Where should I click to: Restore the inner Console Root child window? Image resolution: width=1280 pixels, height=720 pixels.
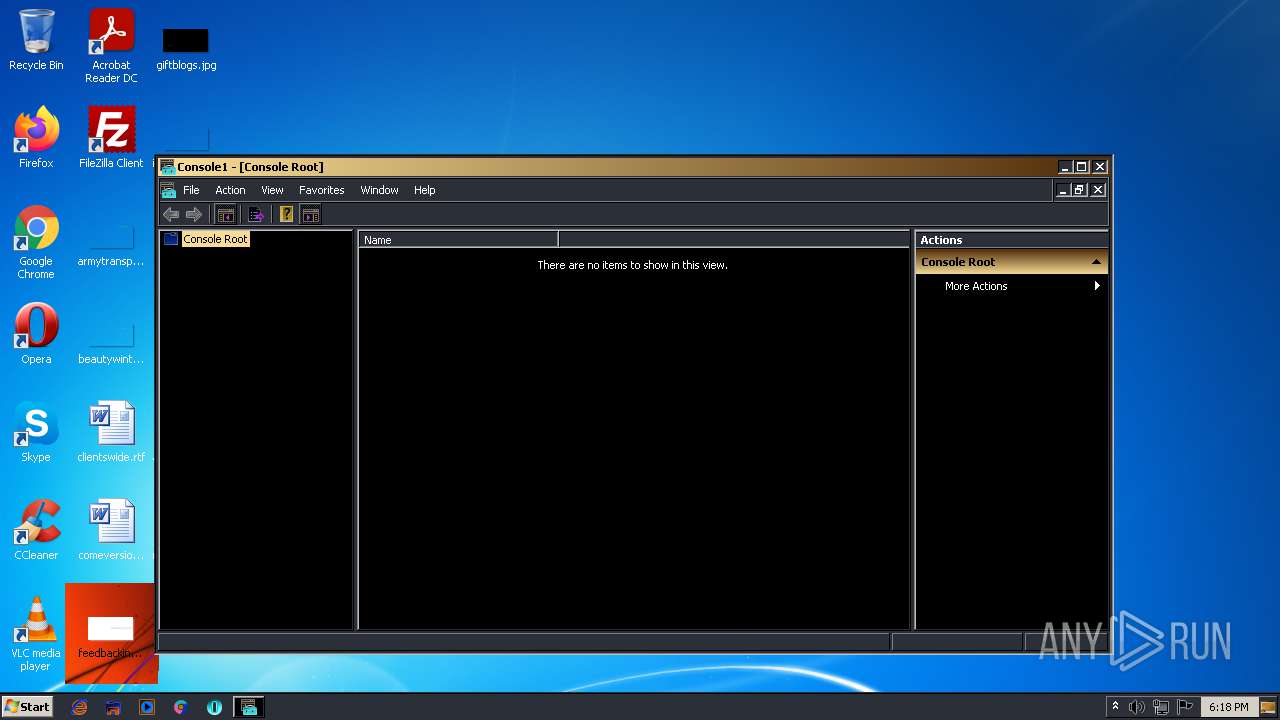point(1079,190)
